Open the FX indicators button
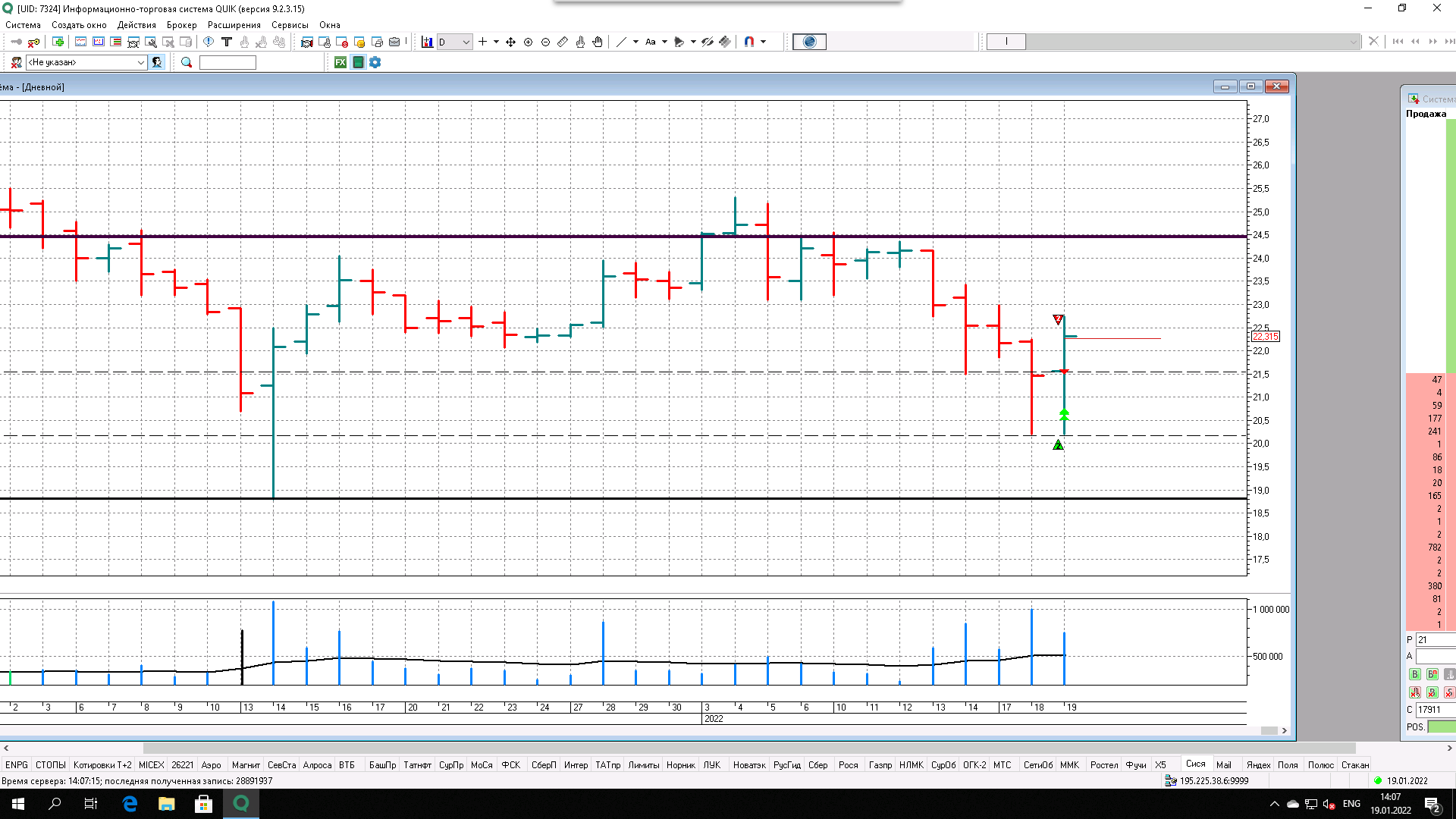This screenshot has width=1456, height=819. click(340, 62)
